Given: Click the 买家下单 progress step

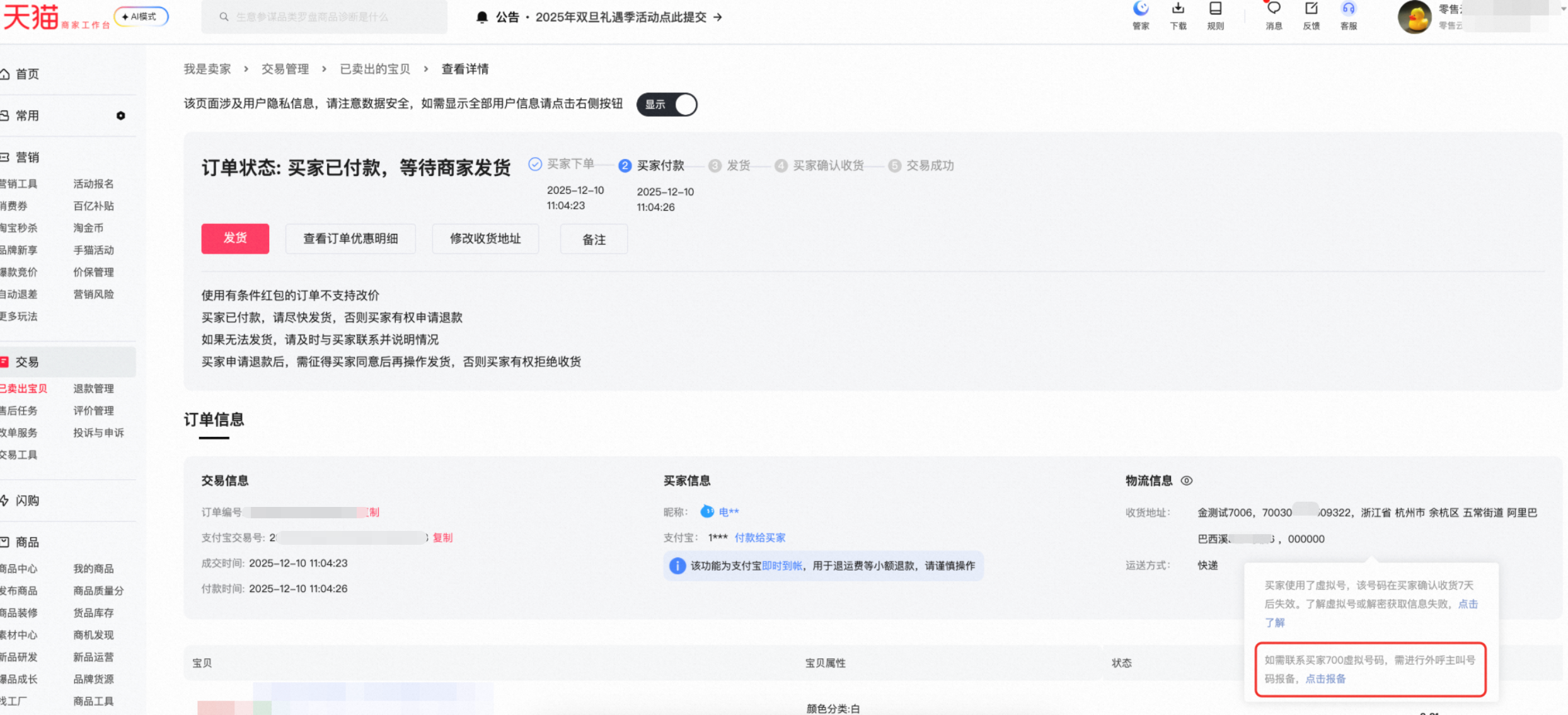Looking at the screenshot, I should (562, 164).
